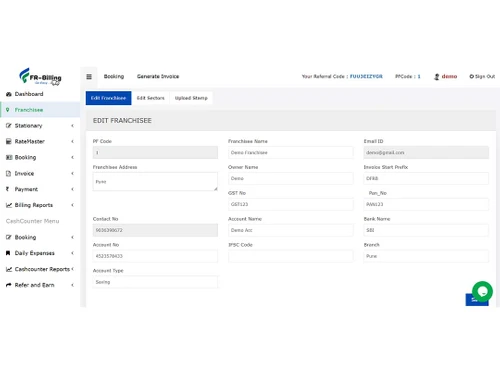Click the Sign Out power icon

click(x=471, y=76)
